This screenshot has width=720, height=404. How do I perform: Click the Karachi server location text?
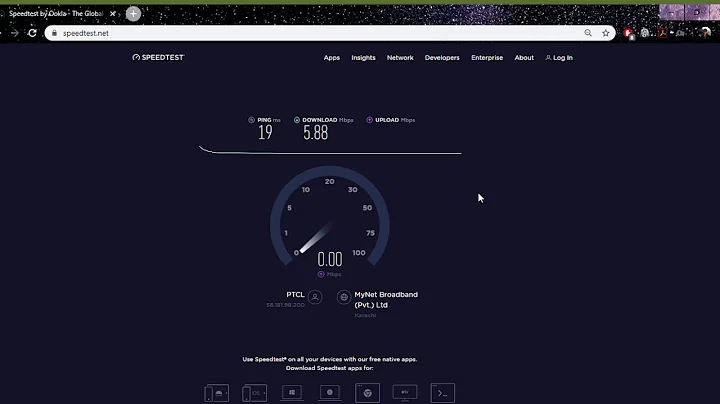pyautogui.click(x=366, y=315)
